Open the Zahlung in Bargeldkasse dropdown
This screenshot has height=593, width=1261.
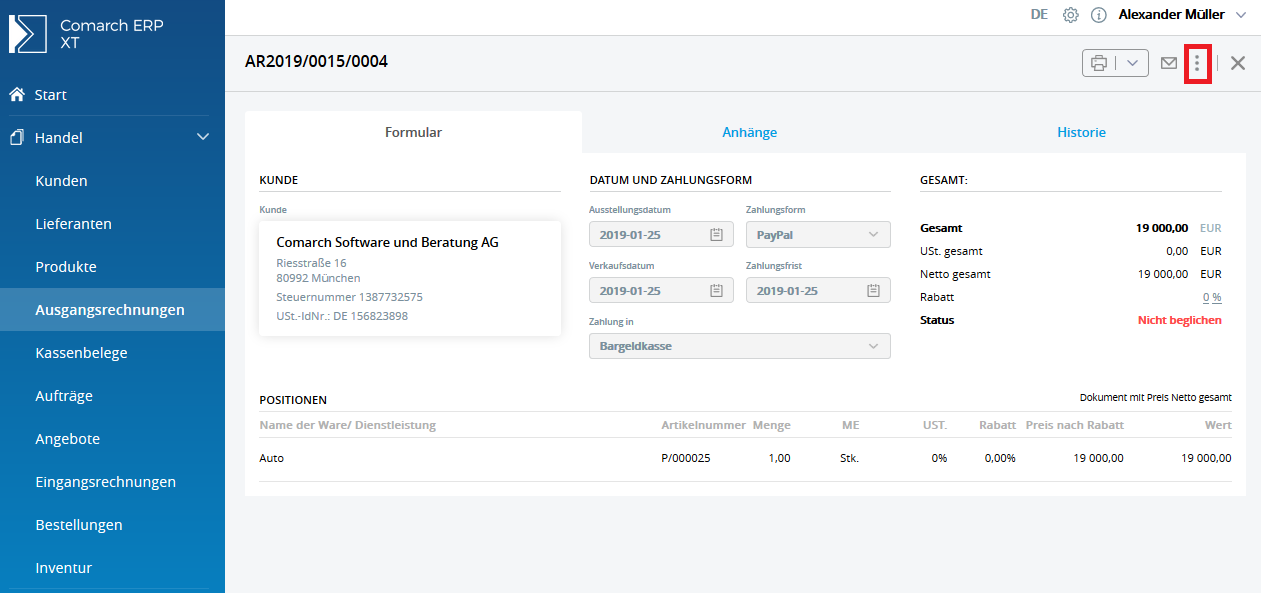740,346
